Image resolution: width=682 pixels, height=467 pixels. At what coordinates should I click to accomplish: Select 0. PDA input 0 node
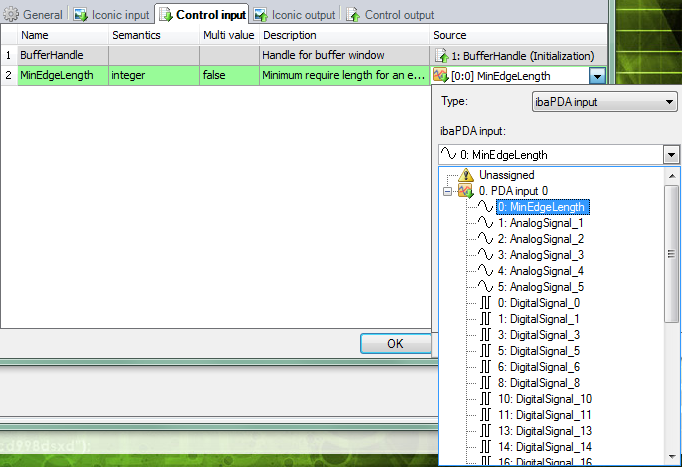point(513,190)
